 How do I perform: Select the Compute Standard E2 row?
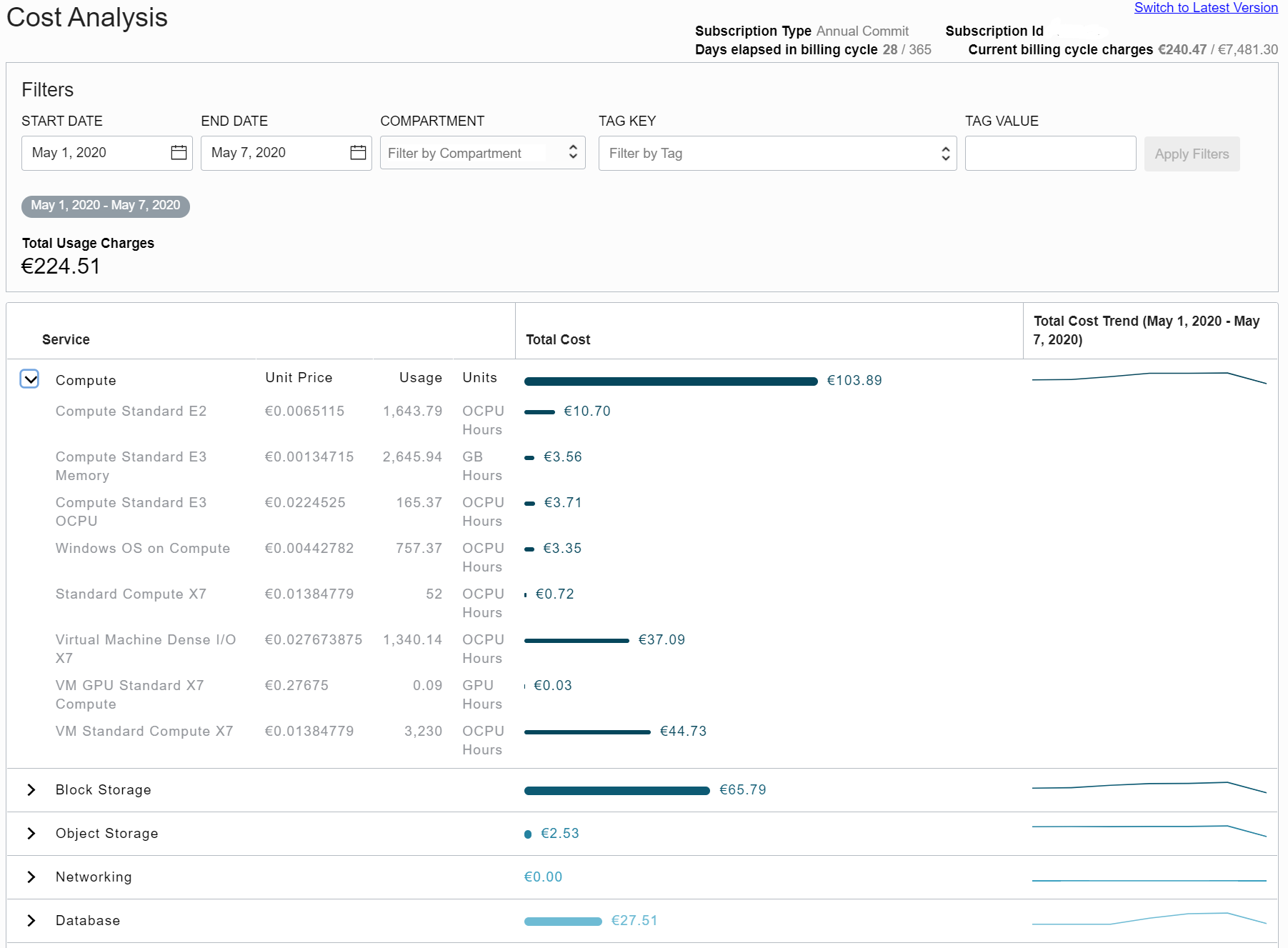131,411
